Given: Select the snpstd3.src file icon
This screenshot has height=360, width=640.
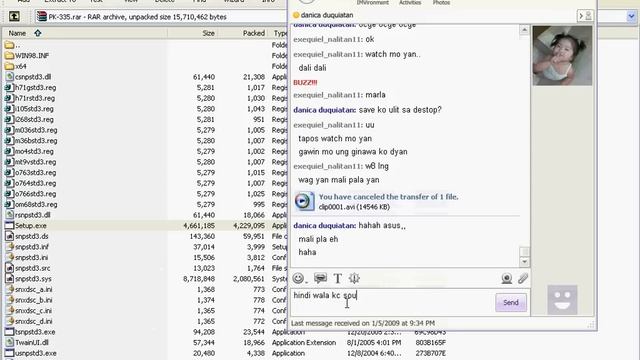Looking at the screenshot, I should 9,268.
